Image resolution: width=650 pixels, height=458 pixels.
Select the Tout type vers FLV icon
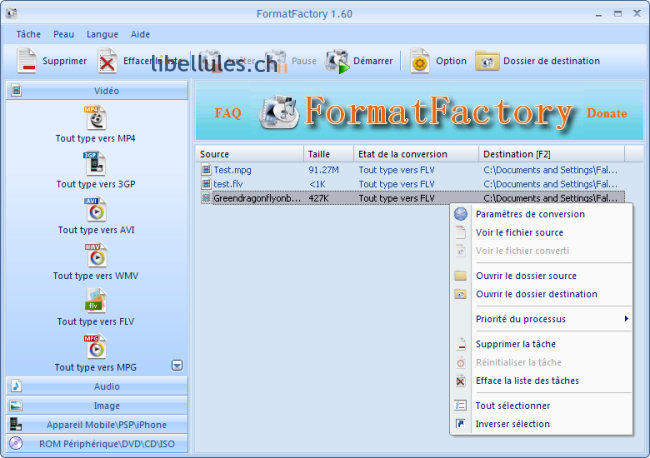coord(96,301)
